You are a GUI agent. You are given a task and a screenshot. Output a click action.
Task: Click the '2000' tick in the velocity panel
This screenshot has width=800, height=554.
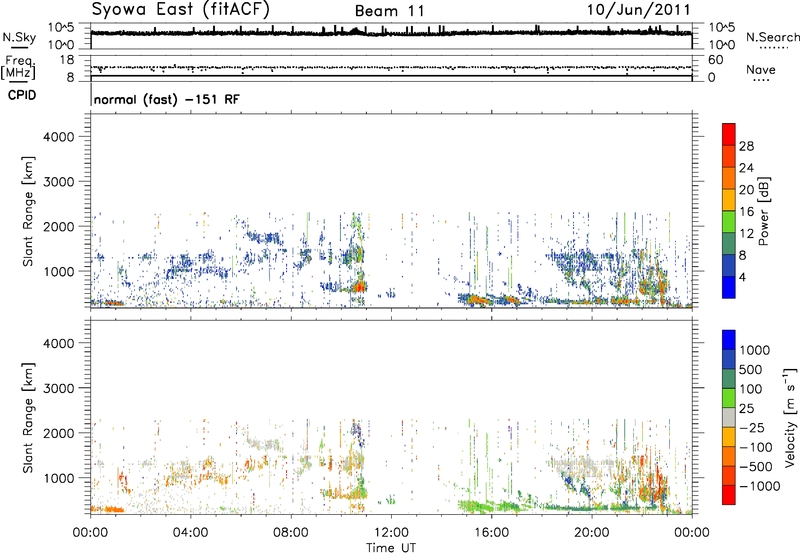(x=59, y=433)
